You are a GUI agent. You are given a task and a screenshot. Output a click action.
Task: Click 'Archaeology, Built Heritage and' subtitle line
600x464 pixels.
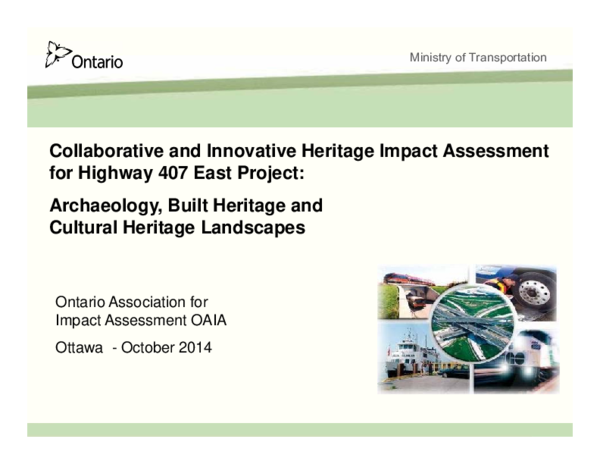click(186, 205)
